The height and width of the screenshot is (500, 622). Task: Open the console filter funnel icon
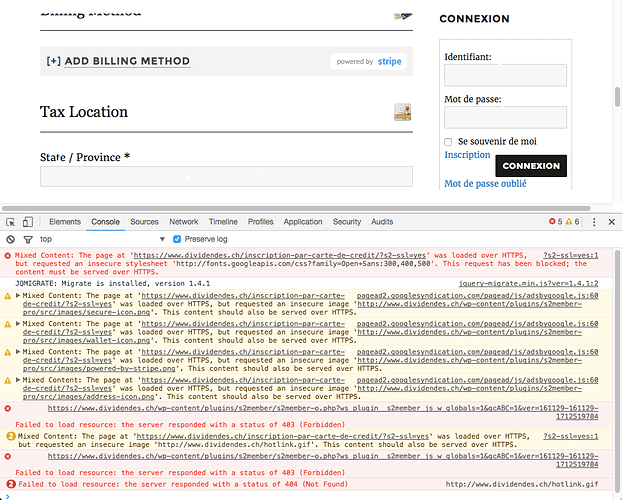point(28,239)
